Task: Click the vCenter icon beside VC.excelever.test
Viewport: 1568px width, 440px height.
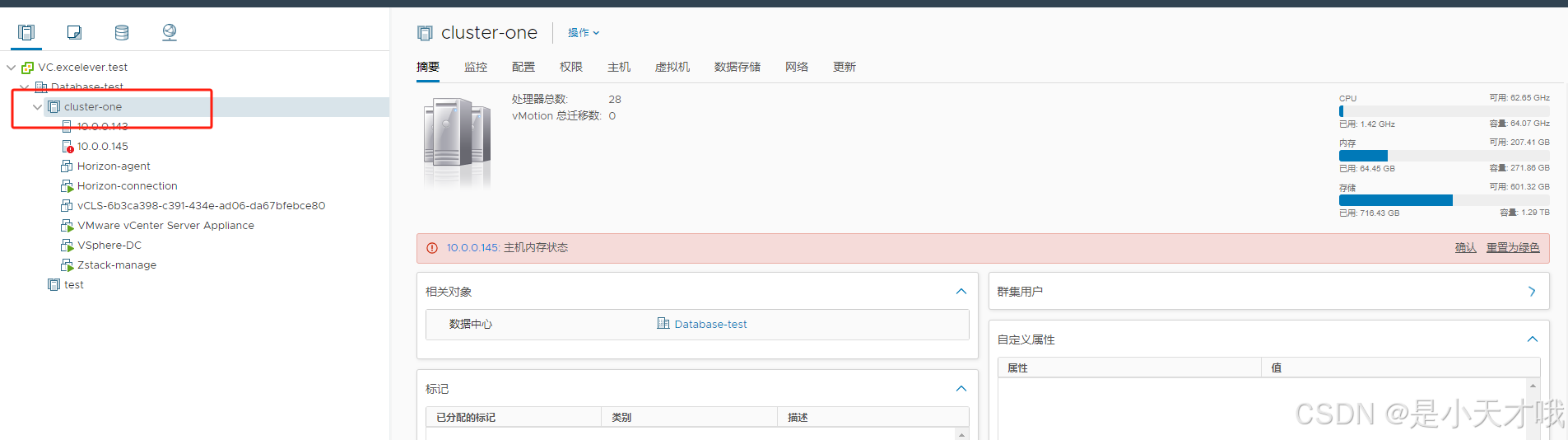Action: coord(28,68)
